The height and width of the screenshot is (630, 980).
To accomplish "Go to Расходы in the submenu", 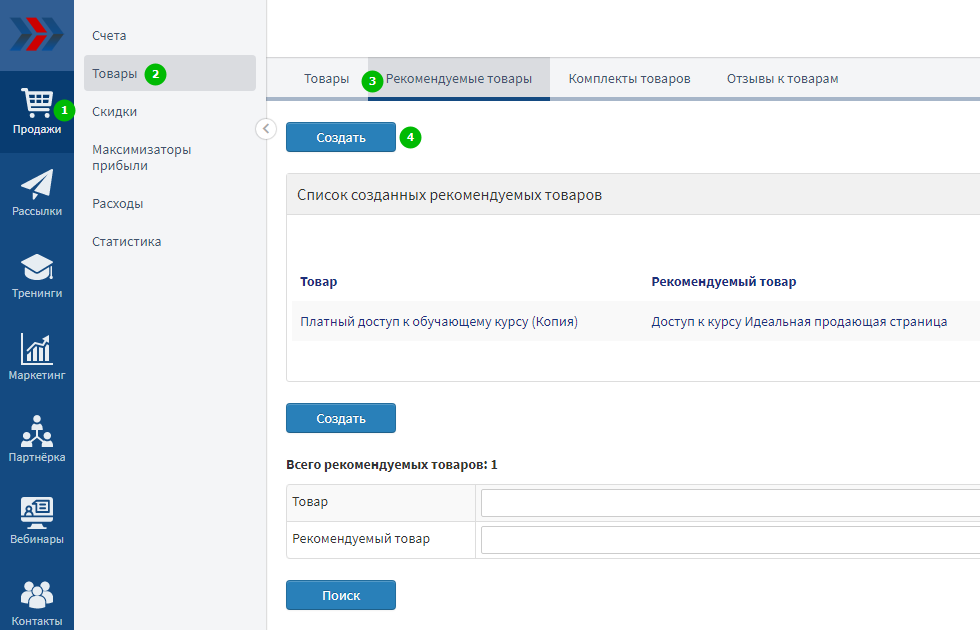I will click(x=117, y=204).
